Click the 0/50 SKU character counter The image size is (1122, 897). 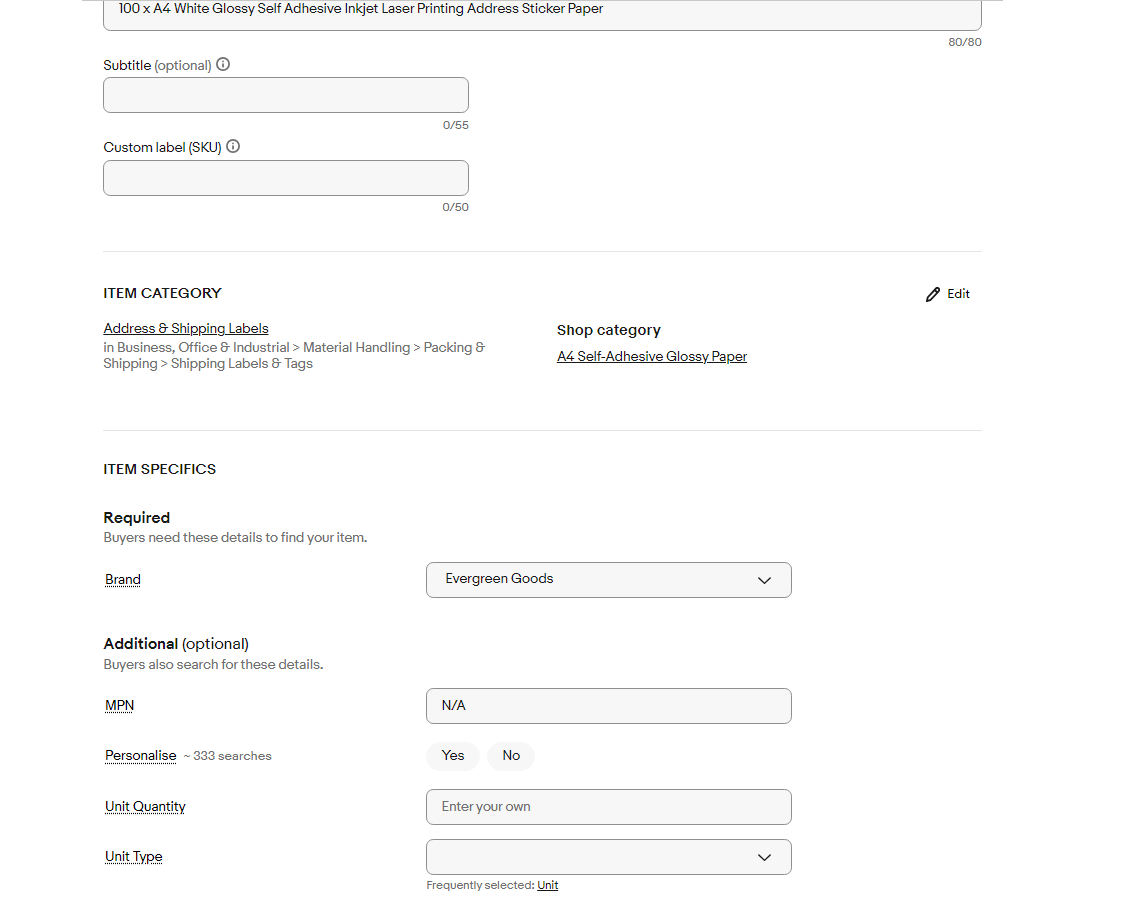[455, 207]
